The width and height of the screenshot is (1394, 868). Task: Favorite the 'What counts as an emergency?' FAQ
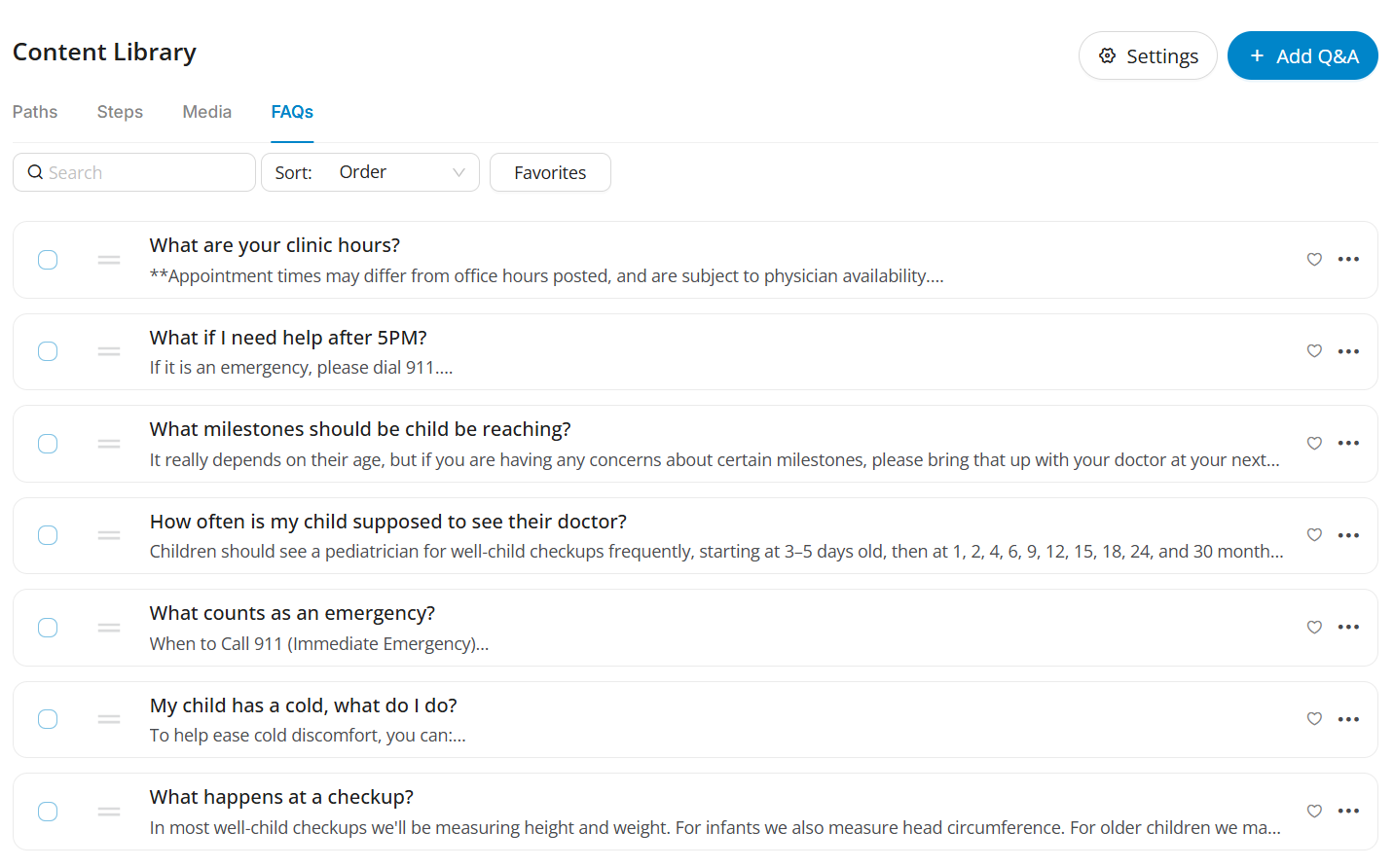[x=1314, y=628]
